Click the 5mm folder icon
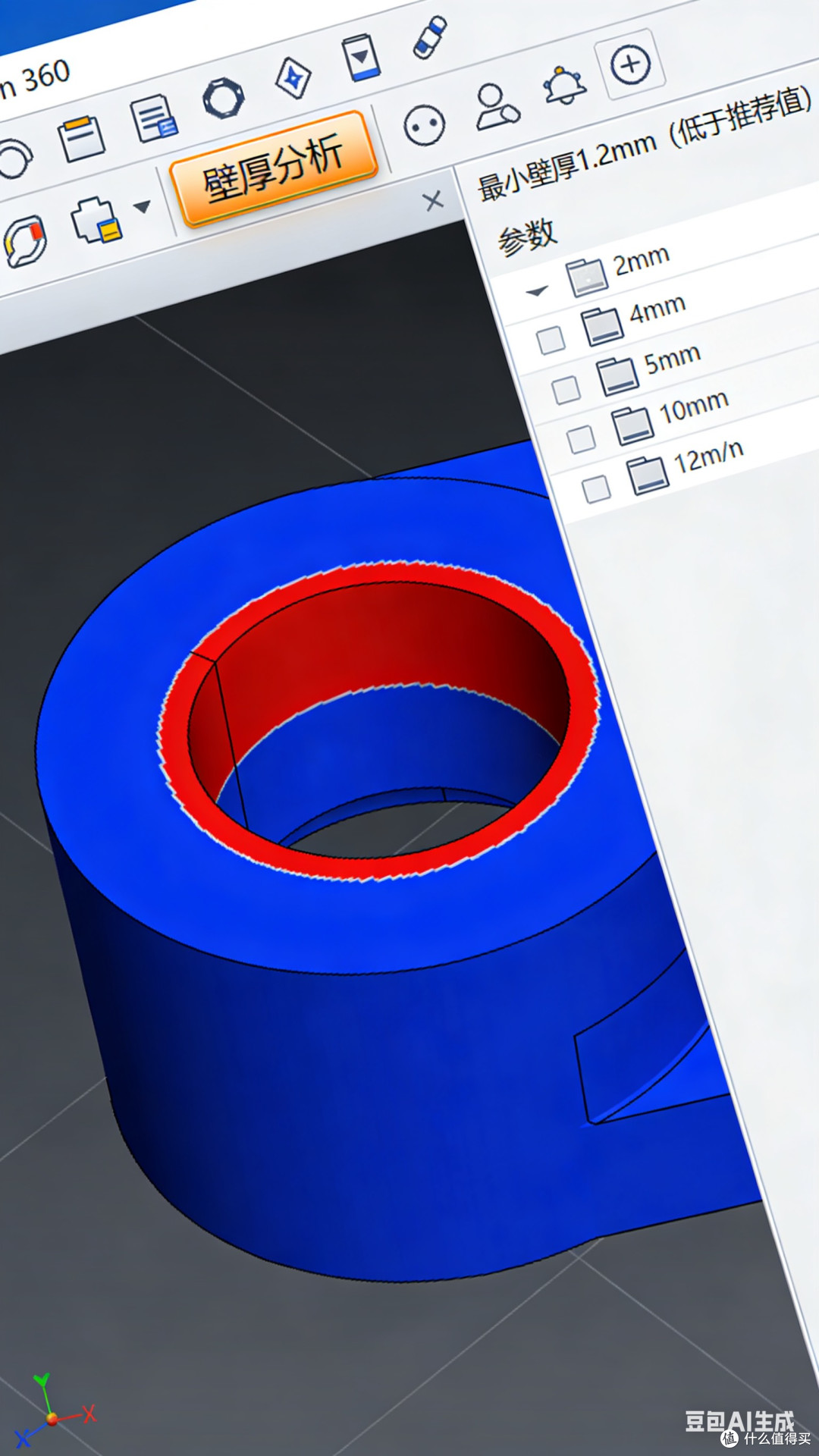Image resolution: width=819 pixels, height=1456 pixels. 617,377
